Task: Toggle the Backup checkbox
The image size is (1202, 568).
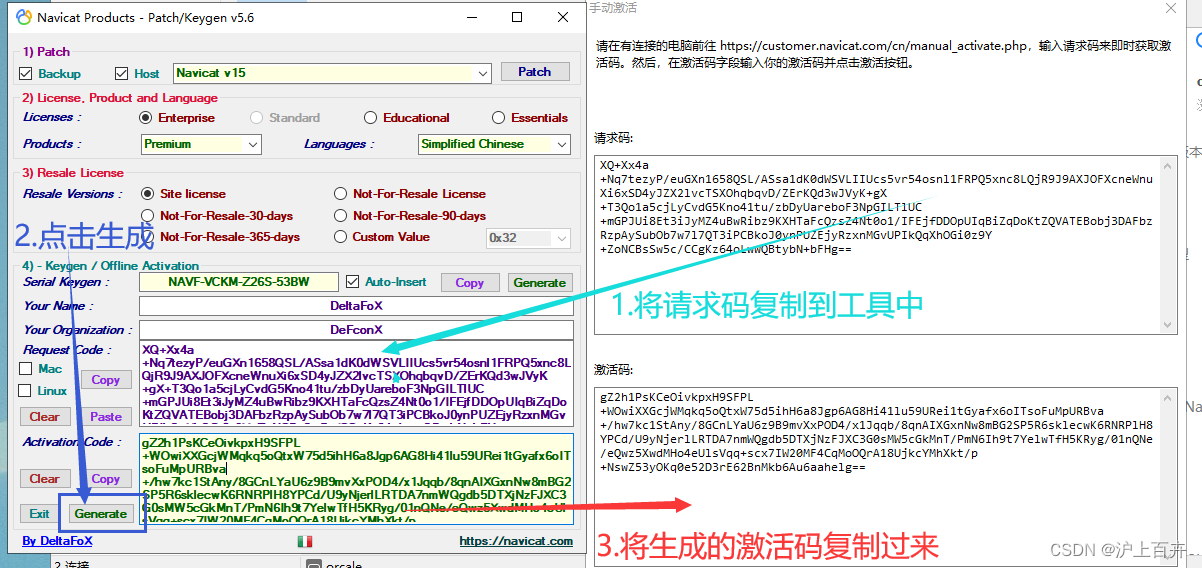Action: point(26,73)
